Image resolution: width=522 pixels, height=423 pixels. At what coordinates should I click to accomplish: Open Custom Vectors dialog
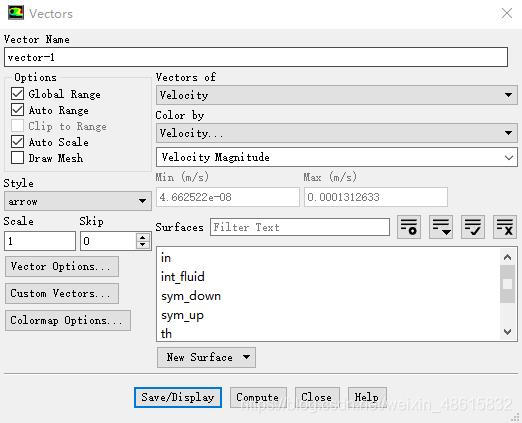(62, 293)
